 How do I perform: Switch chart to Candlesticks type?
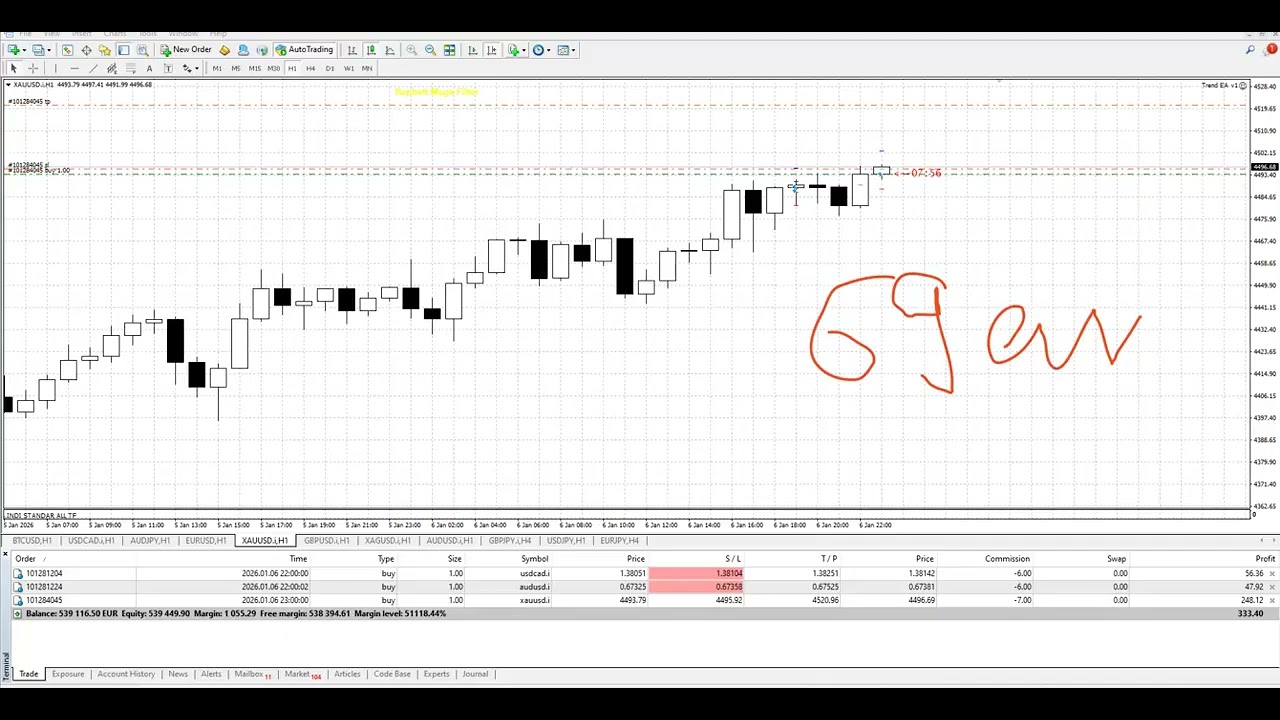(x=371, y=50)
